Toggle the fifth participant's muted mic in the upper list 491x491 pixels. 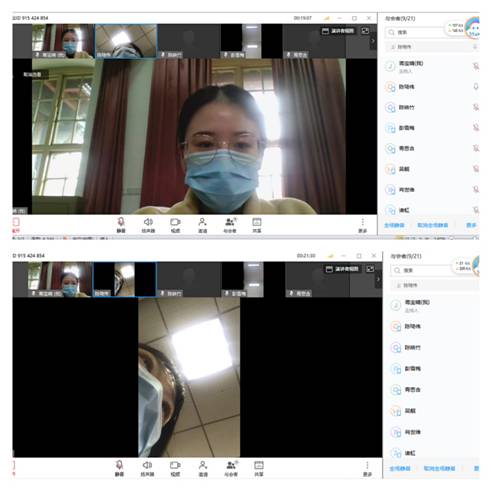click(x=476, y=148)
